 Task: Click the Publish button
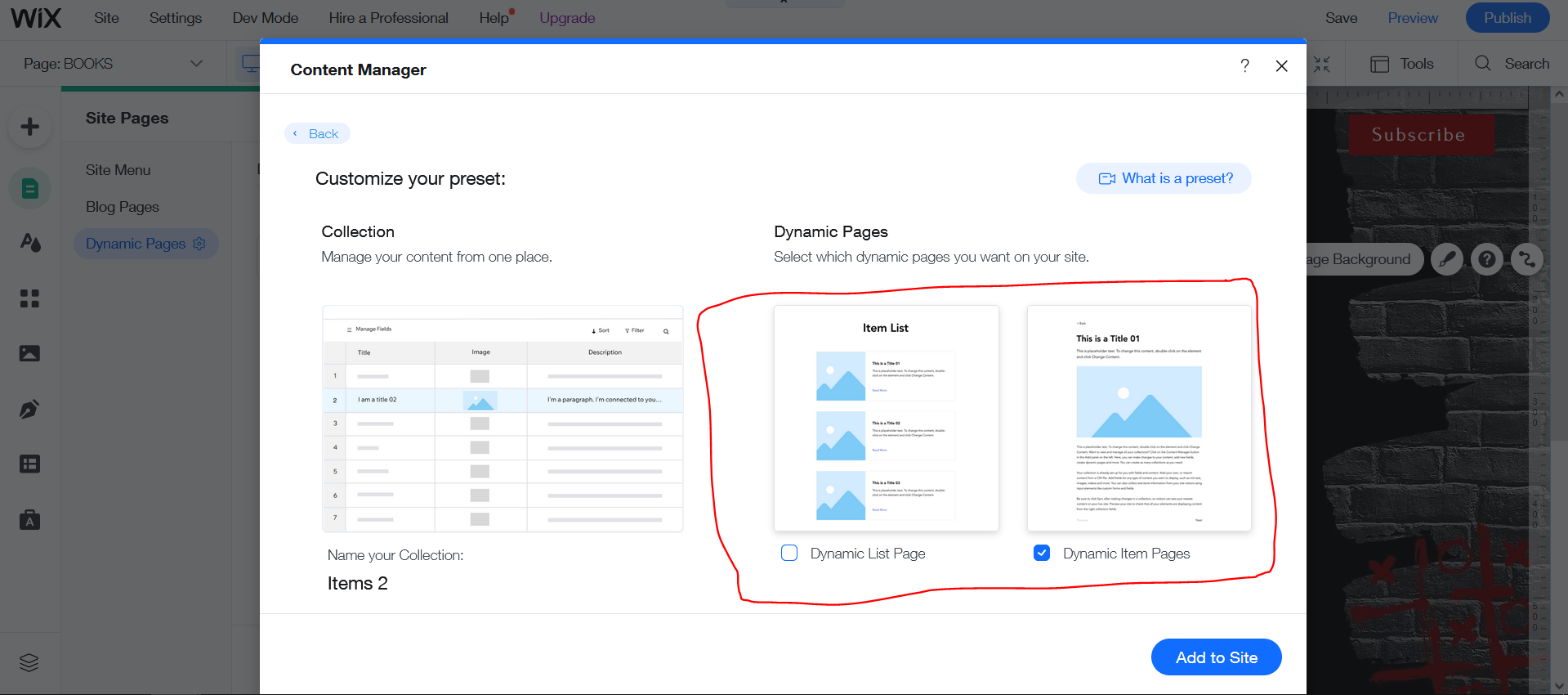point(1508,18)
